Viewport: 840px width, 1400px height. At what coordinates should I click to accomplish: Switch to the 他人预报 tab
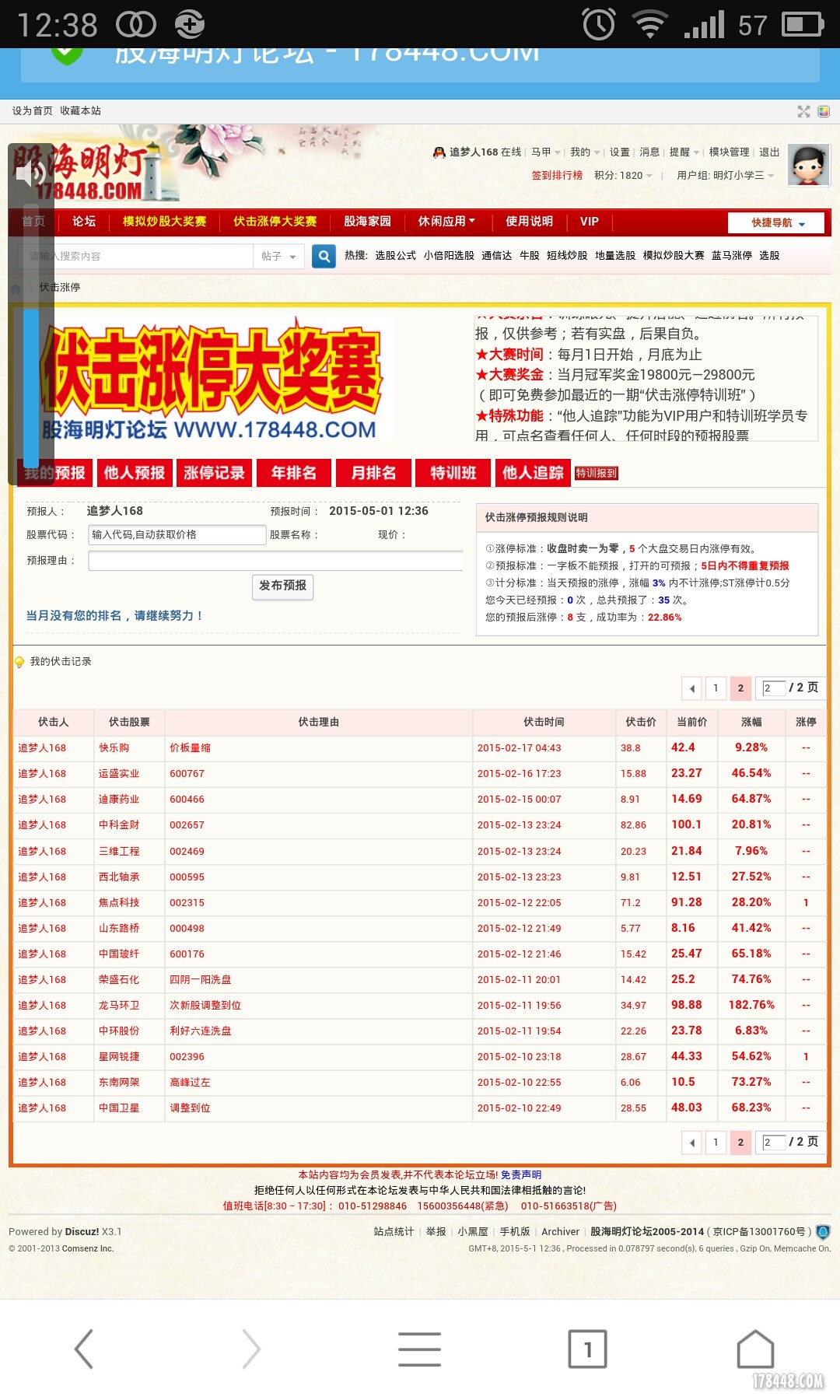click(x=135, y=473)
